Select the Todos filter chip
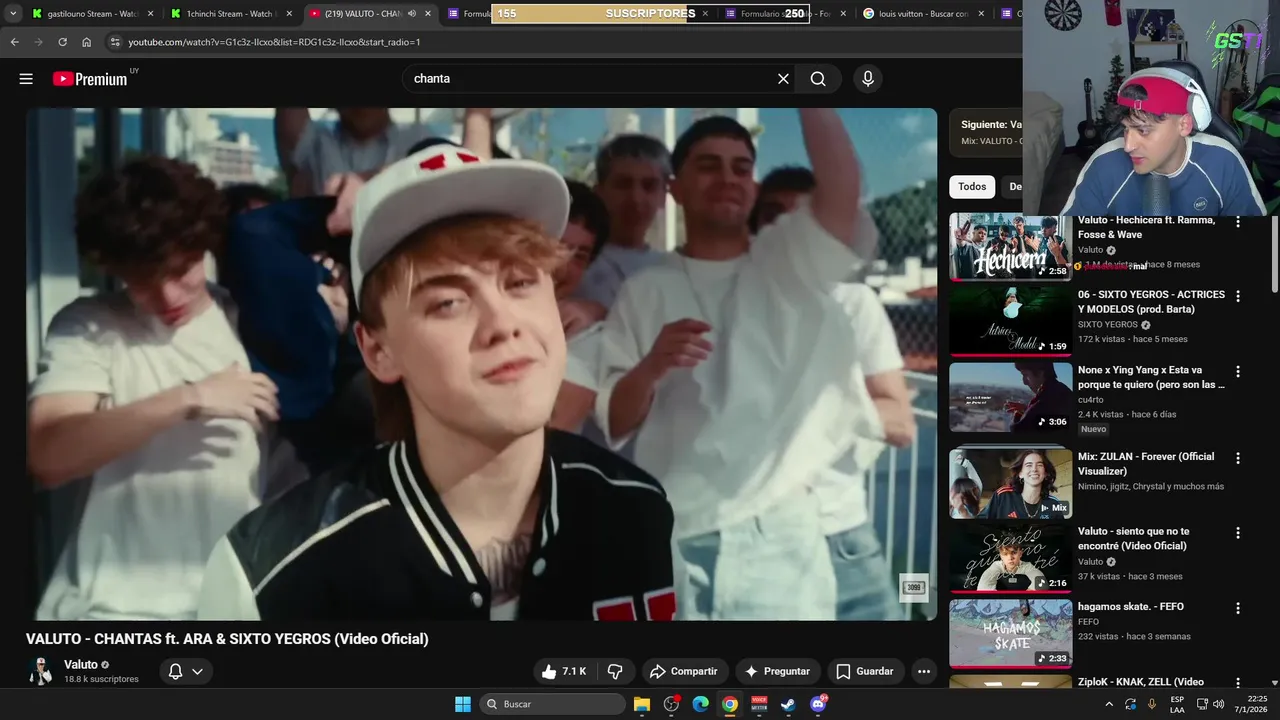1280x720 pixels. (972, 187)
